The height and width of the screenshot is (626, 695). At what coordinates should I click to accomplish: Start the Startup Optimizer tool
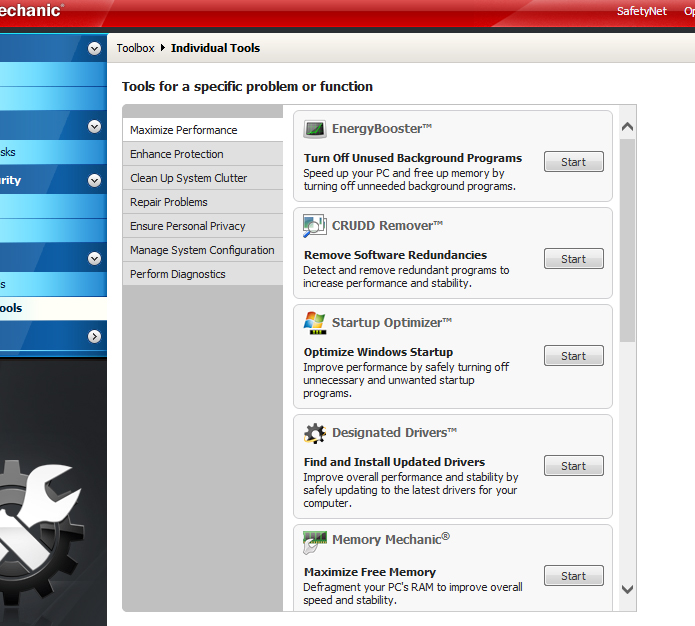pos(574,356)
